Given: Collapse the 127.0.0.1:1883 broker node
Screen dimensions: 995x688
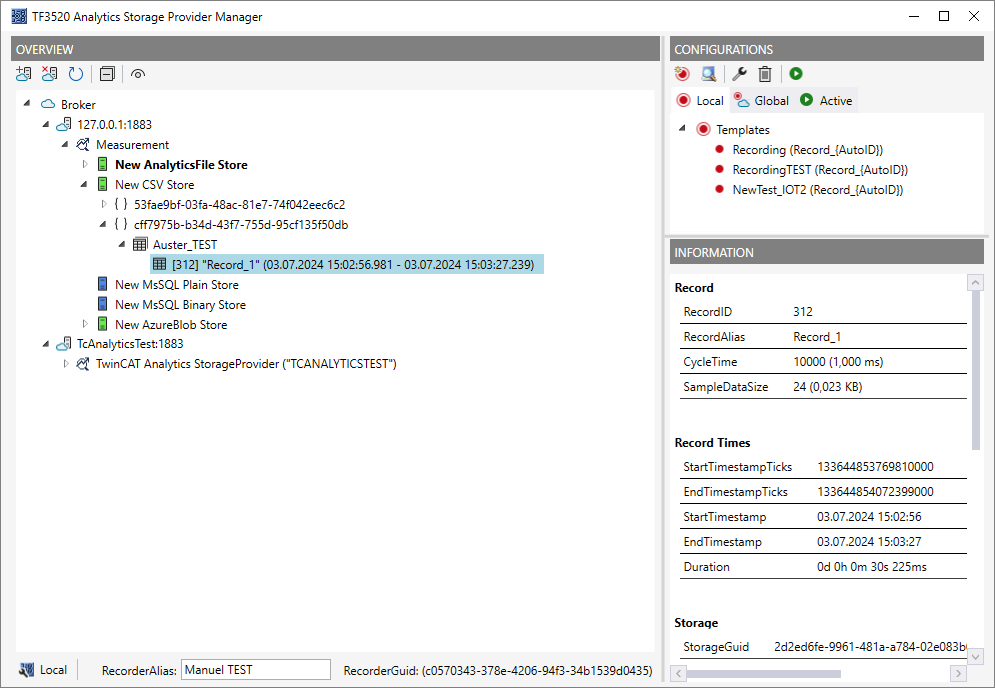Looking at the screenshot, I should click(x=46, y=124).
